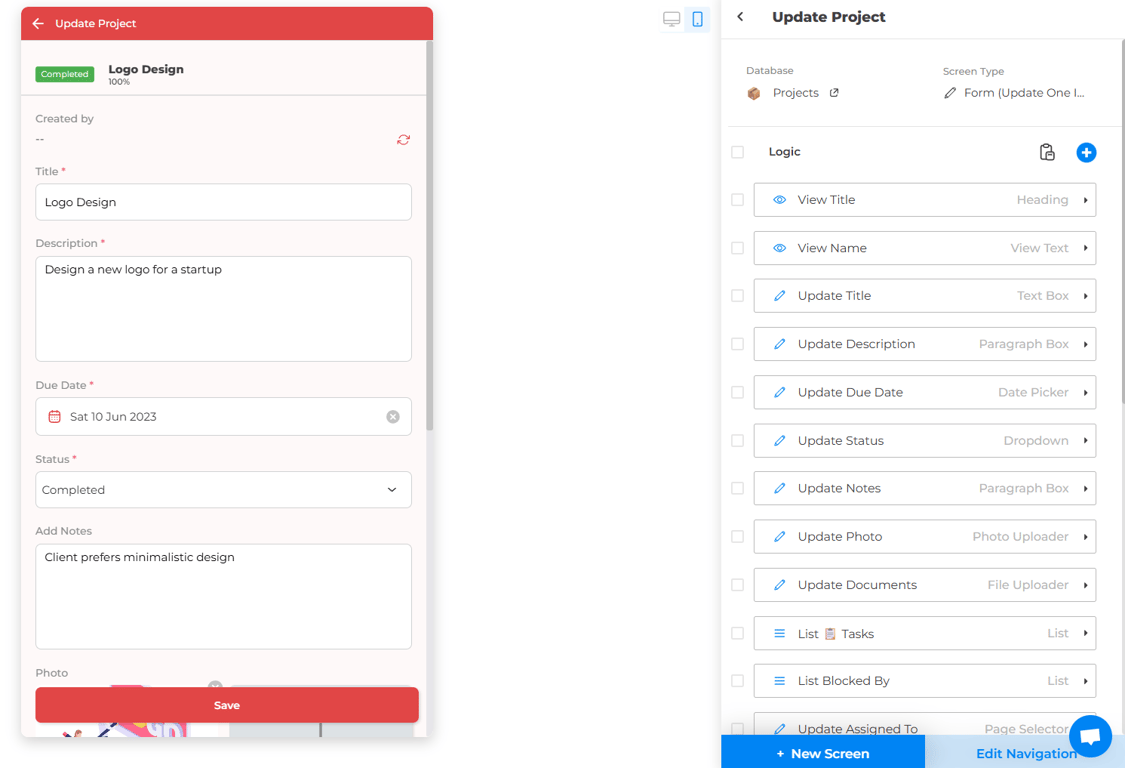Click the pencil icon on Update Title row
The width and height of the screenshot is (1125, 768).
779,296
